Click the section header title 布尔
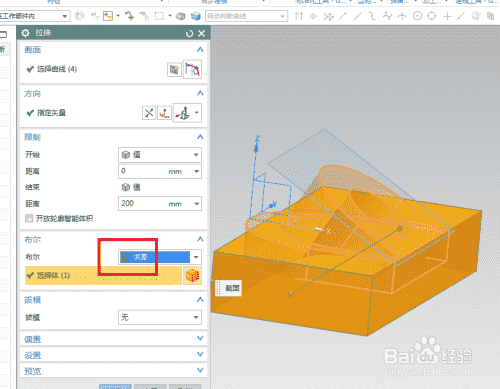Viewport: 500px width, 389px height. pyautogui.click(x=32, y=239)
